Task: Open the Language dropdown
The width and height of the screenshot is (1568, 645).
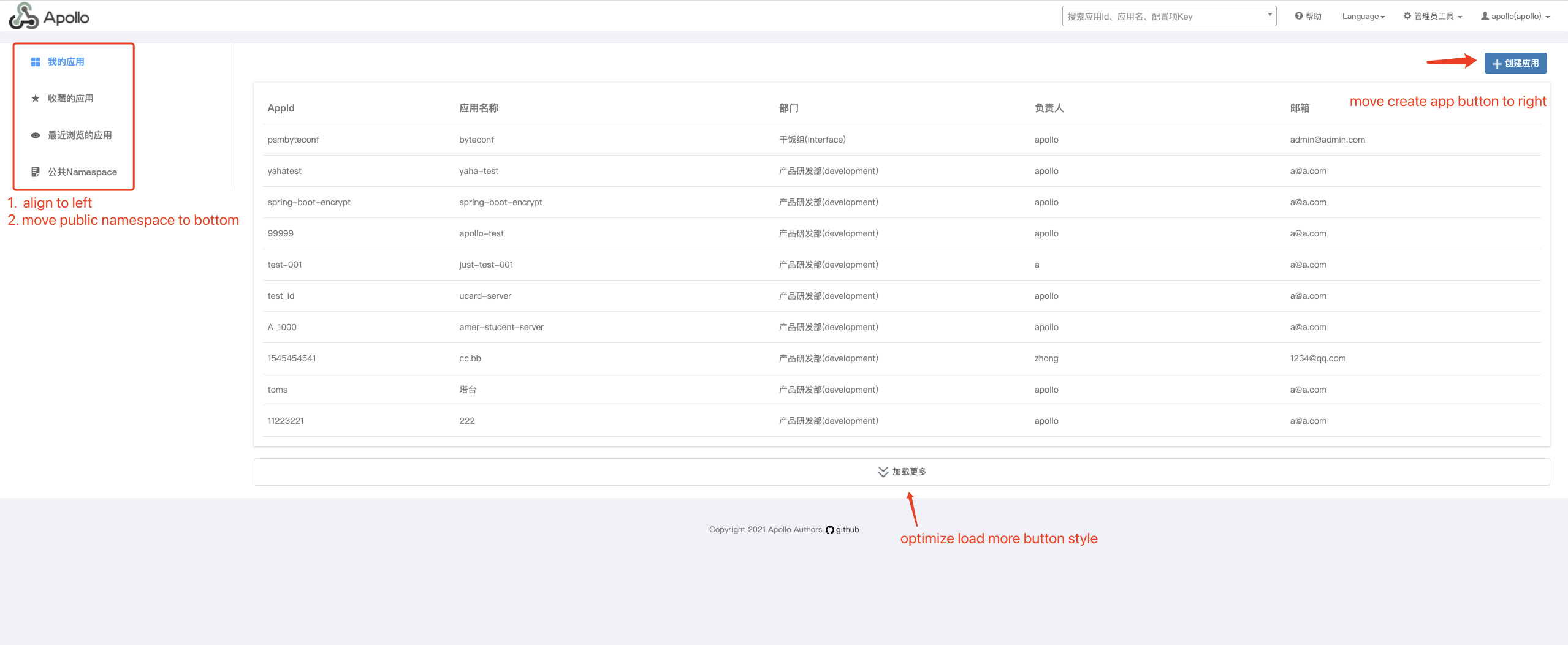Action: pyautogui.click(x=1363, y=17)
